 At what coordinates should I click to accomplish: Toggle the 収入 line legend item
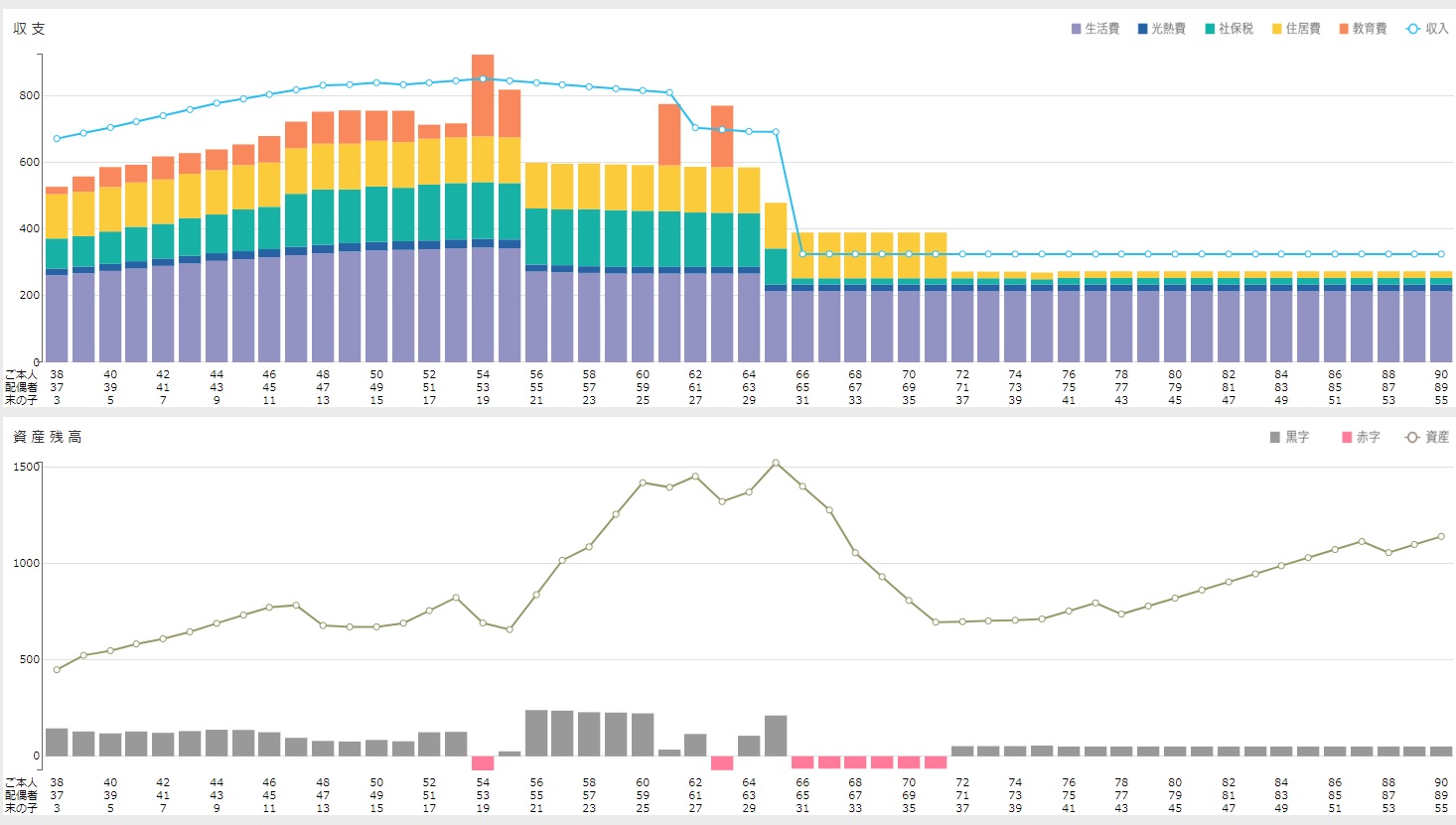coord(1412,29)
